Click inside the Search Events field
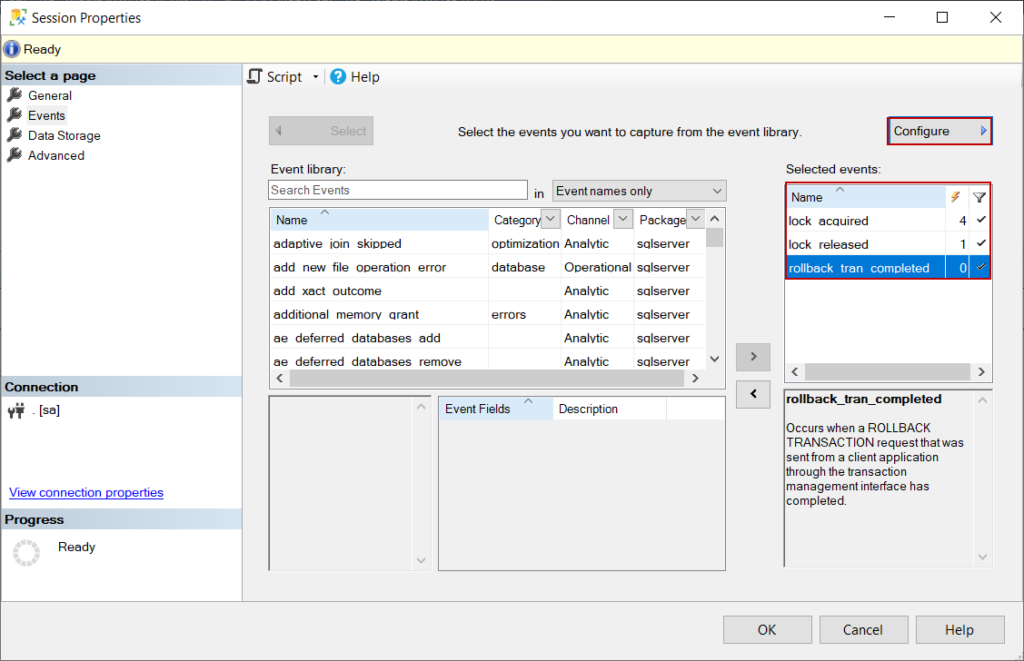 [397, 189]
